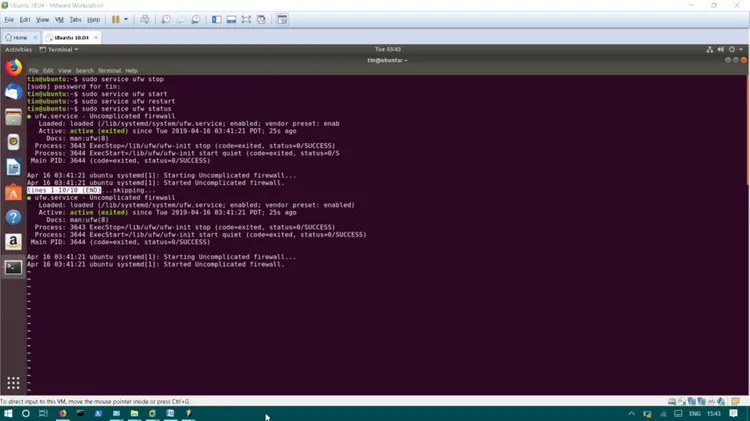The height and width of the screenshot is (421, 750).
Task: Open Ubuntu Software from the dock
Action: click(13, 192)
